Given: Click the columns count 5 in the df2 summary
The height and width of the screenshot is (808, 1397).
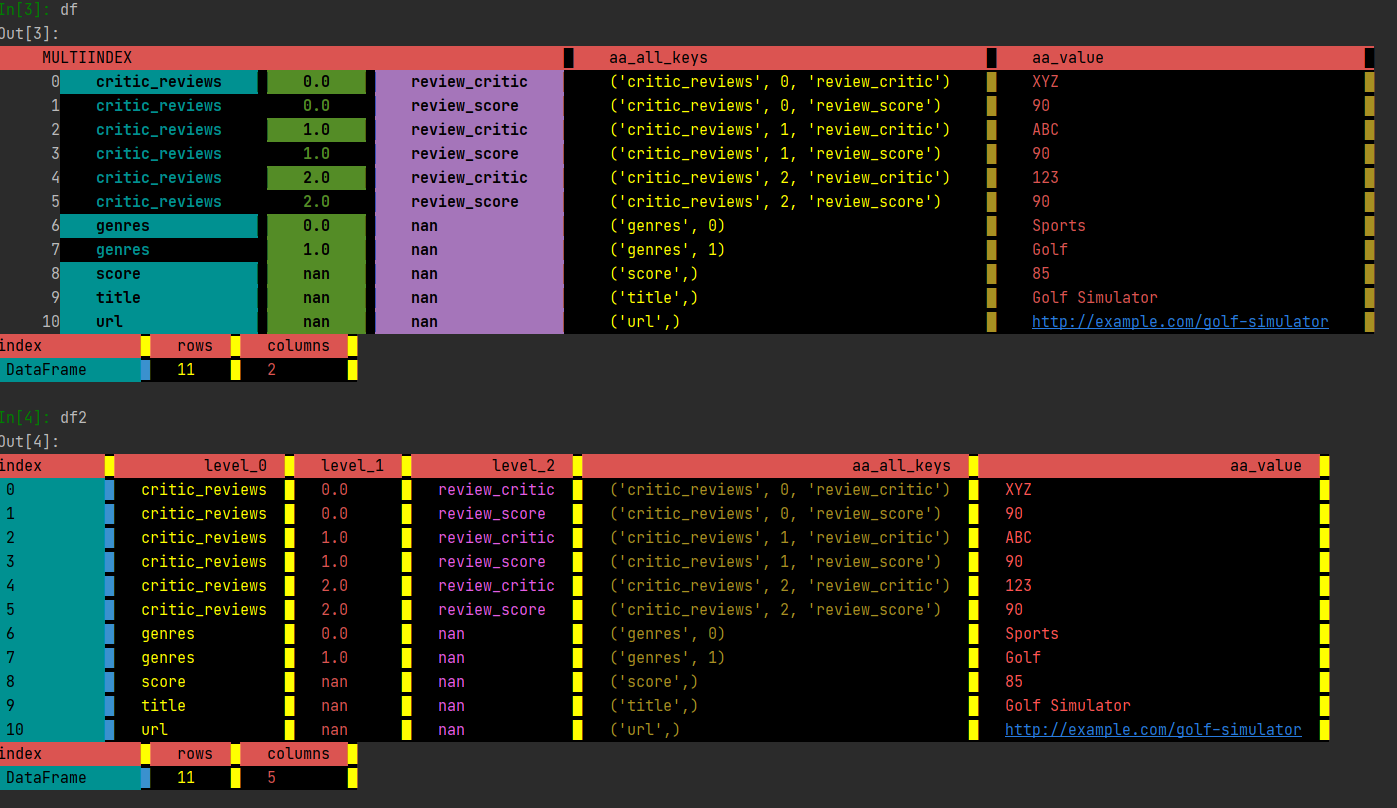Looking at the screenshot, I should 272,777.
